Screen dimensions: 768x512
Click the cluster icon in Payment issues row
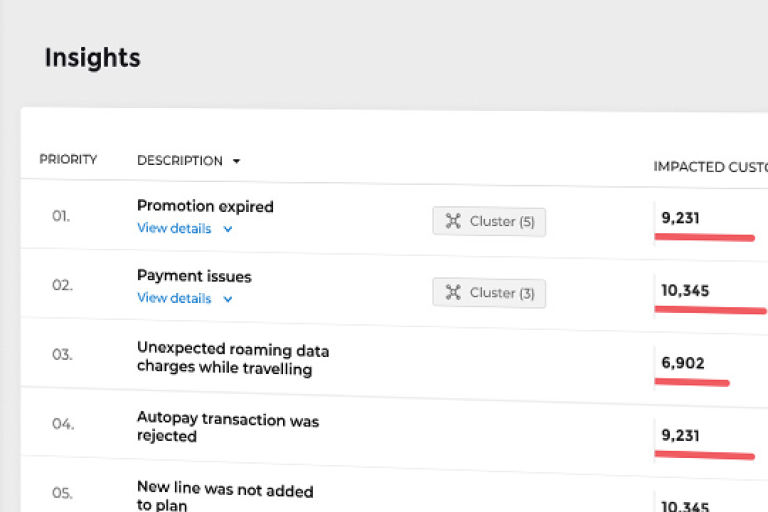click(453, 292)
